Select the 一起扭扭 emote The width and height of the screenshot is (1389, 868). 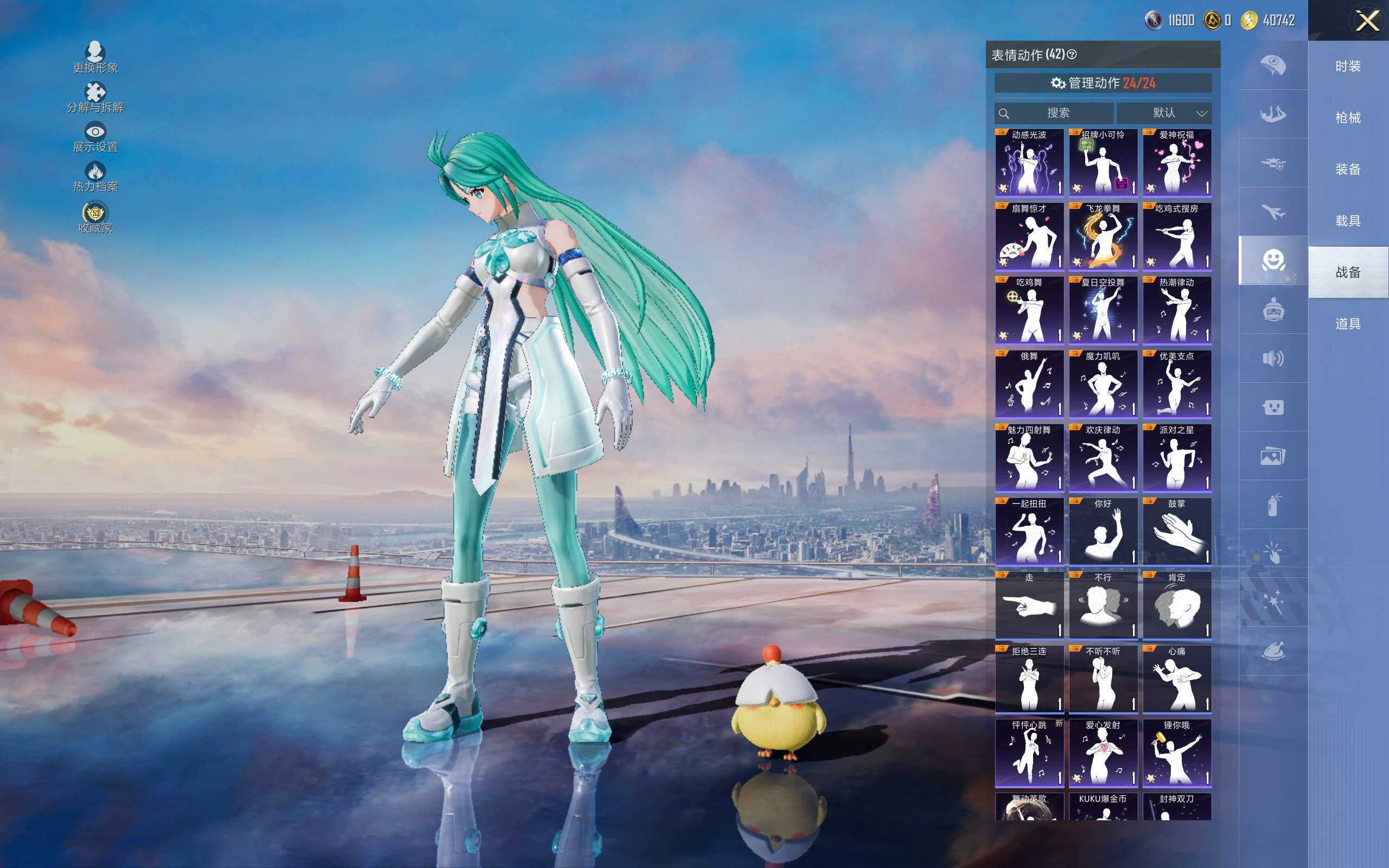1029,532
